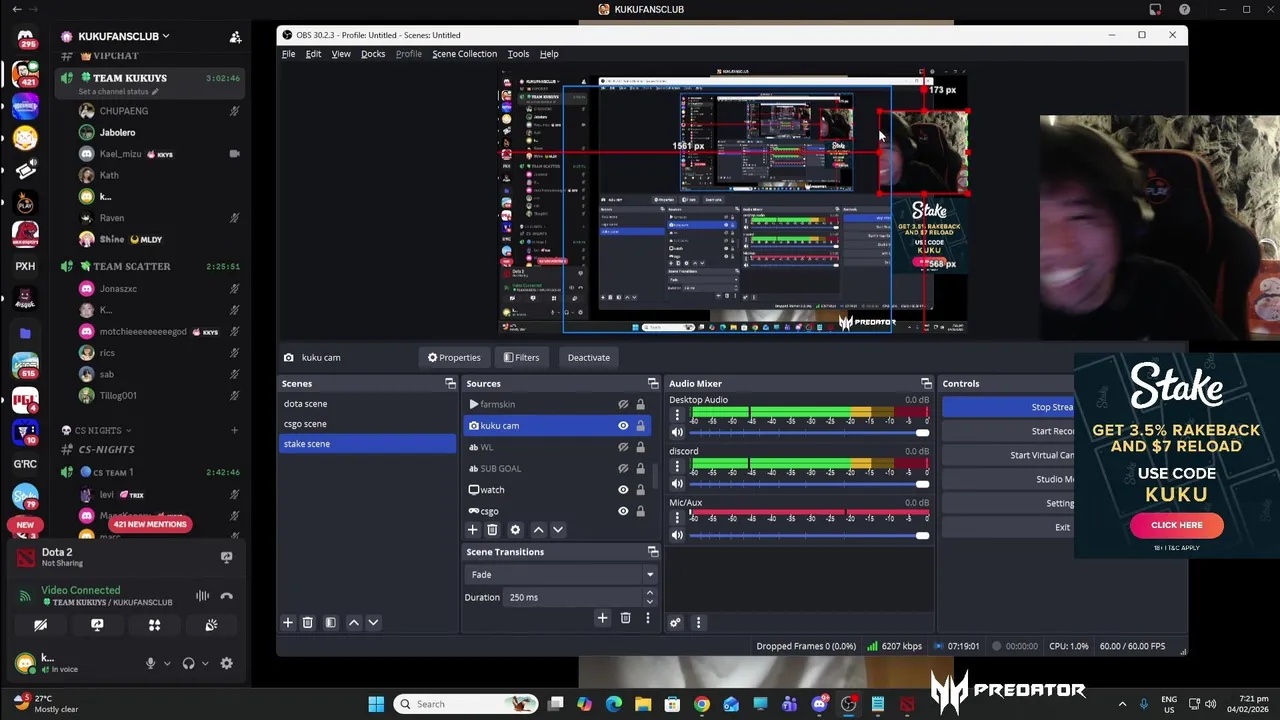Remove selected scene with trash icon
This screenshot has height=720, width=1280.
[308, 622]
